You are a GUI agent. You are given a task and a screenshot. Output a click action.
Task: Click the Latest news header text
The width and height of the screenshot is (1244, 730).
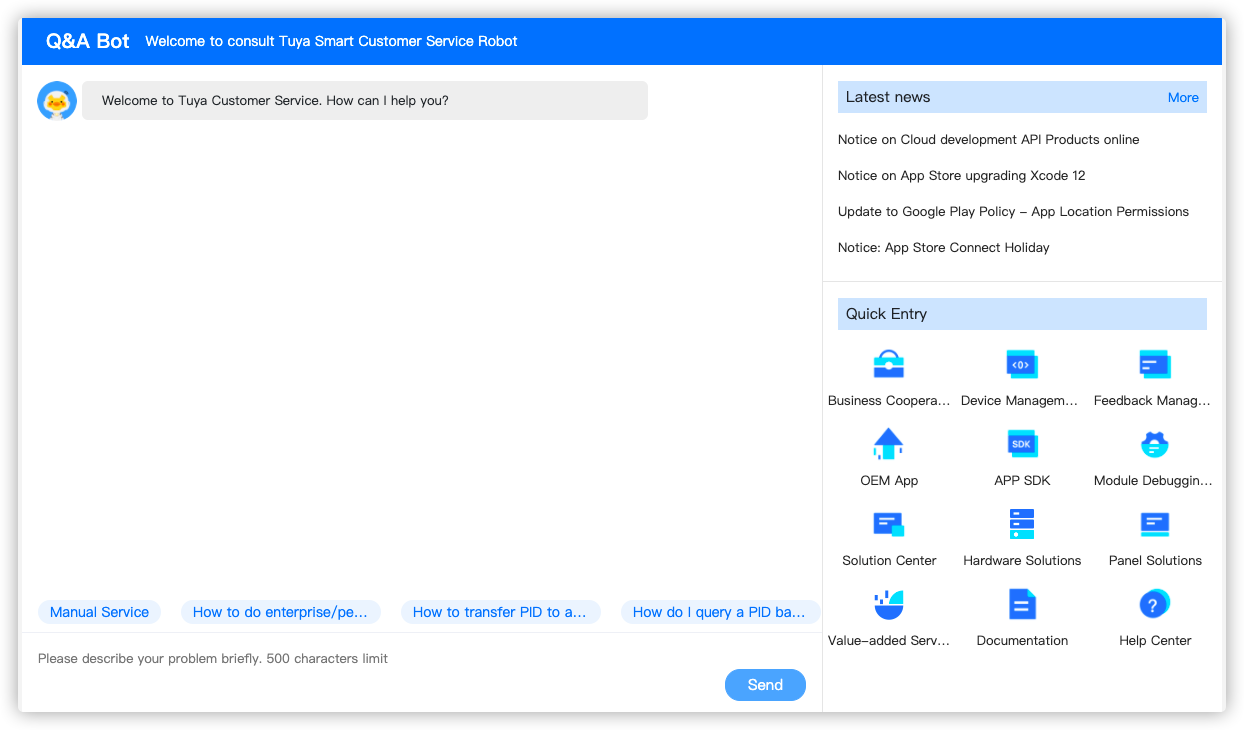[888, 97]
